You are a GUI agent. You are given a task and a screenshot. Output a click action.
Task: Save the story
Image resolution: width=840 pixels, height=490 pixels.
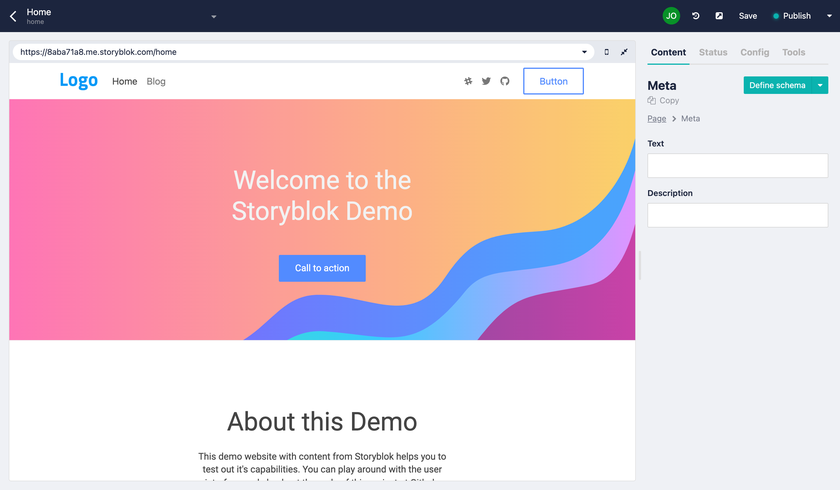(x=747, y=16)
